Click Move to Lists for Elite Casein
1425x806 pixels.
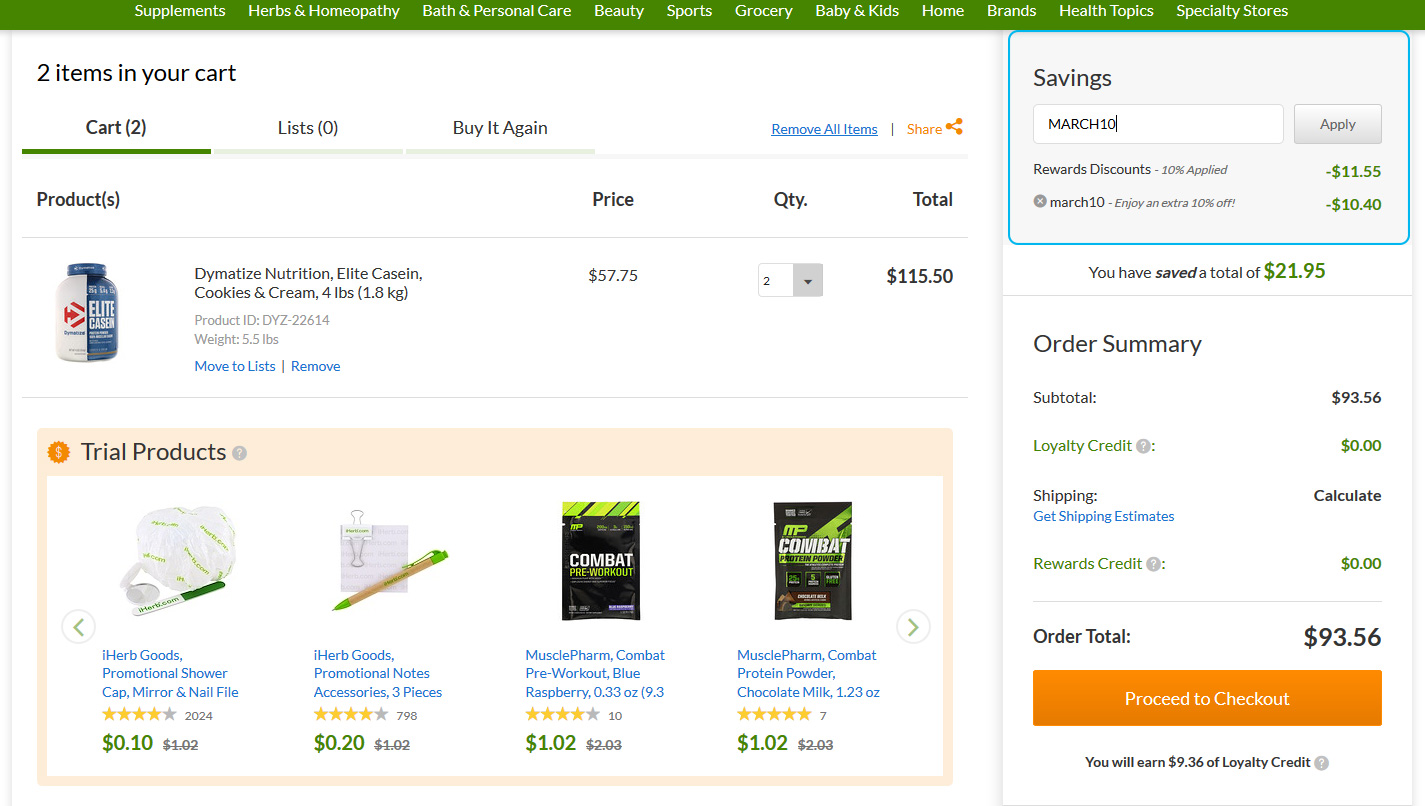pyautogui.click(x=235, y=366)
